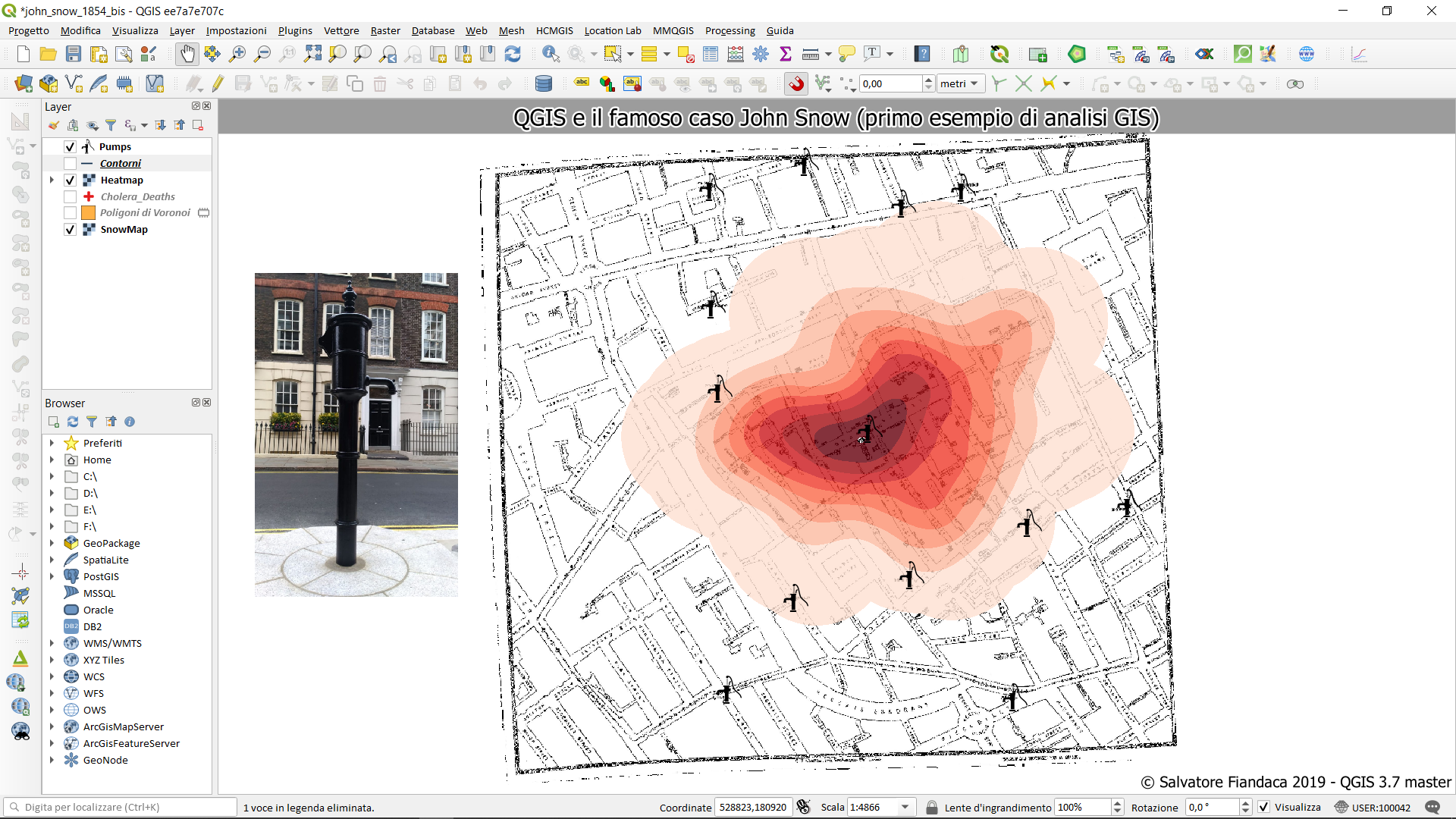Image resolution: width=1456 pixels, height=819 pixels.
Task: Open the metri units dropdown
Action: point(960,83)
